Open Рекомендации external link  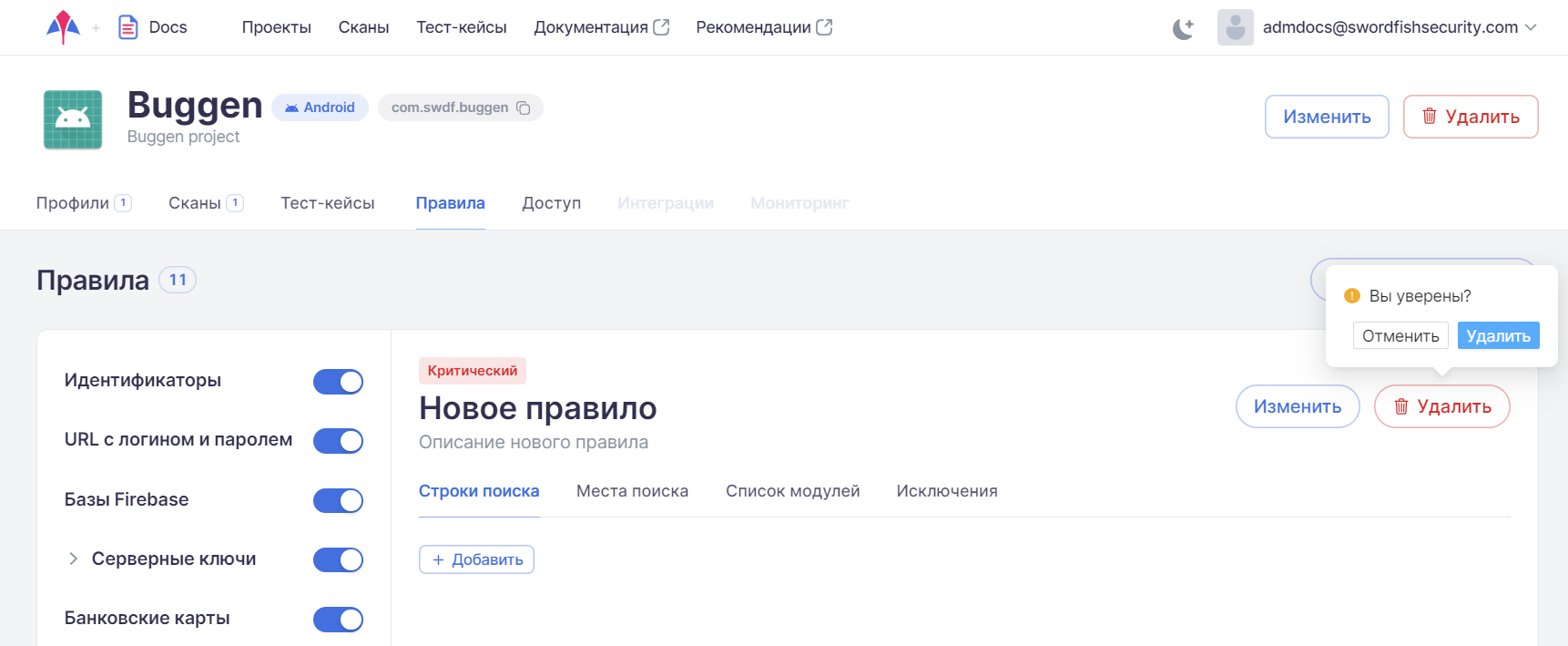click(763, 27)
